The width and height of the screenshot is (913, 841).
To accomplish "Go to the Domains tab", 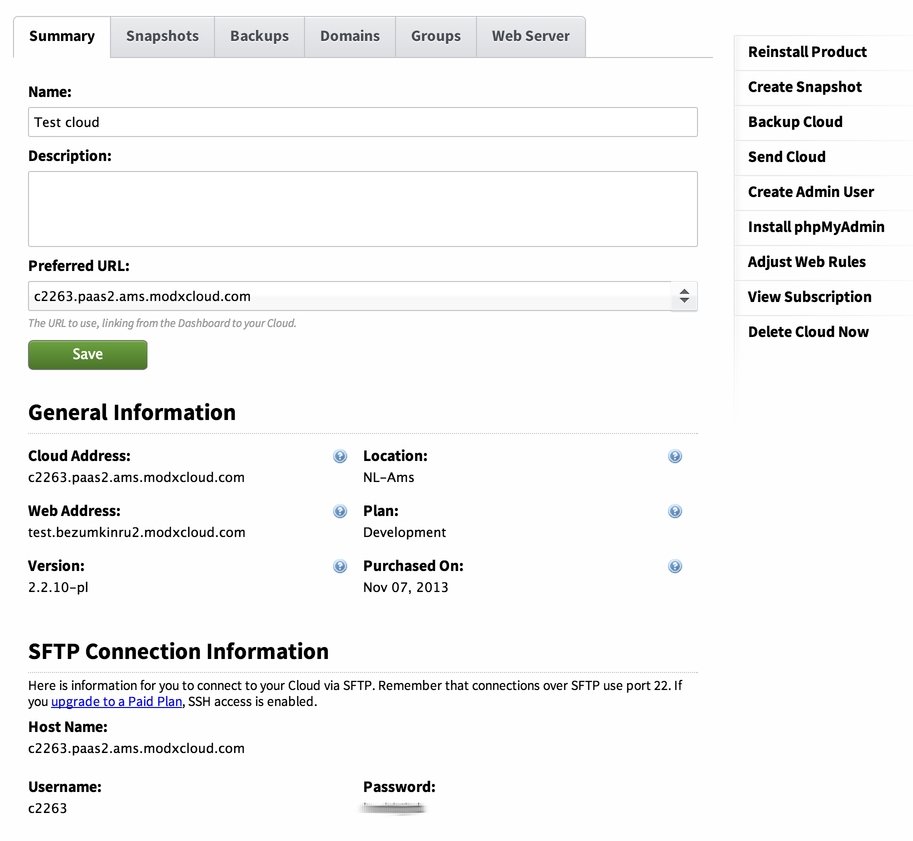I will (x=349, y=36).
